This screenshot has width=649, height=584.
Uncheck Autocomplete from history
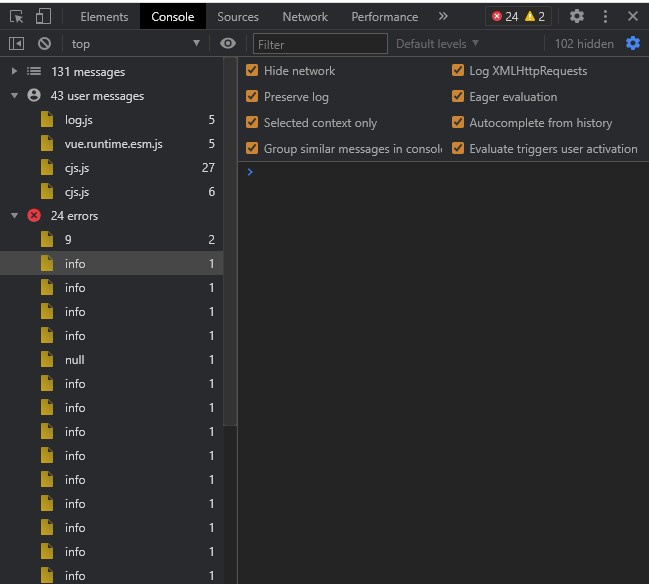click(458, 122)
